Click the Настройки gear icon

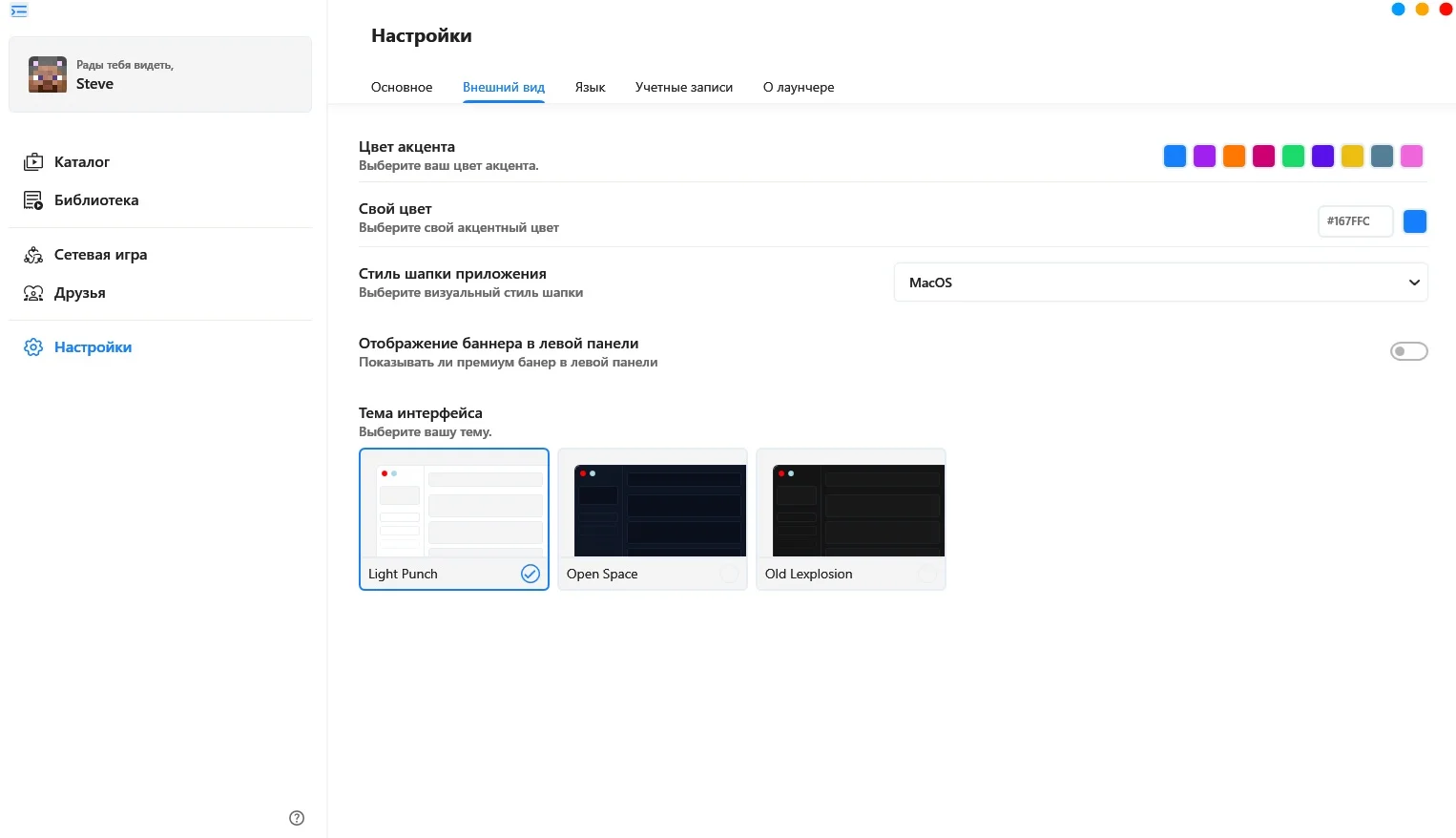click(33, 347)
